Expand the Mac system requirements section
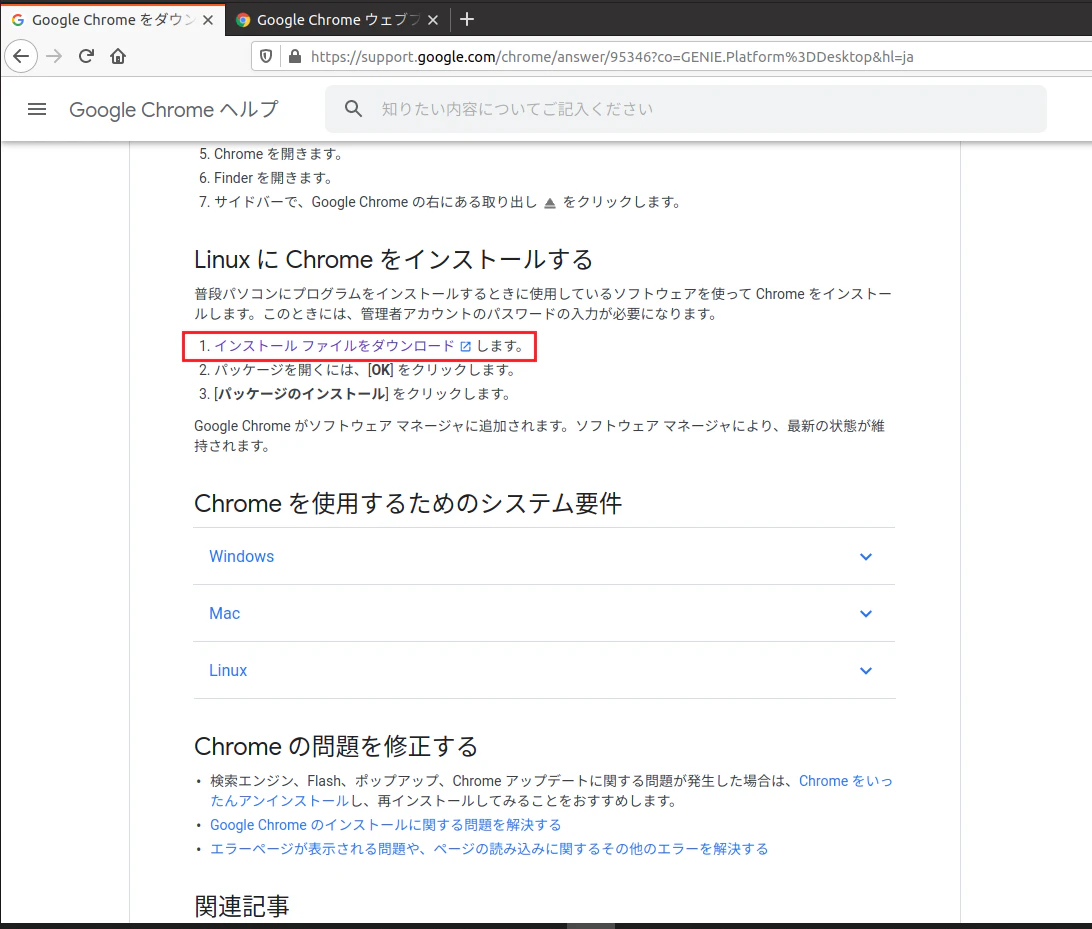This screenshot has height=929, width=1092. (544, 614)
